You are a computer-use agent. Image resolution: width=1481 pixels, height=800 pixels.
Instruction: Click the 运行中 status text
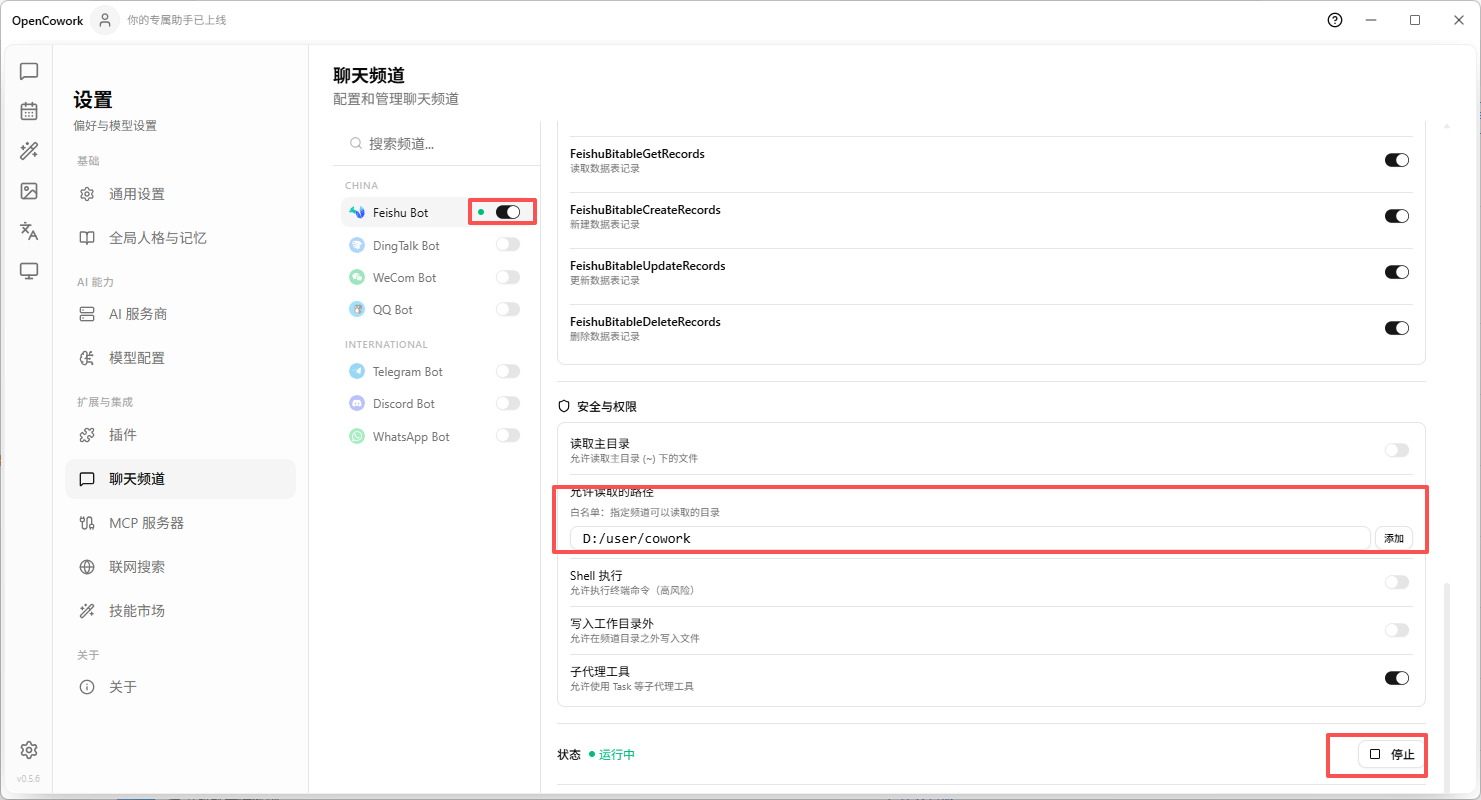pos(617,754)
